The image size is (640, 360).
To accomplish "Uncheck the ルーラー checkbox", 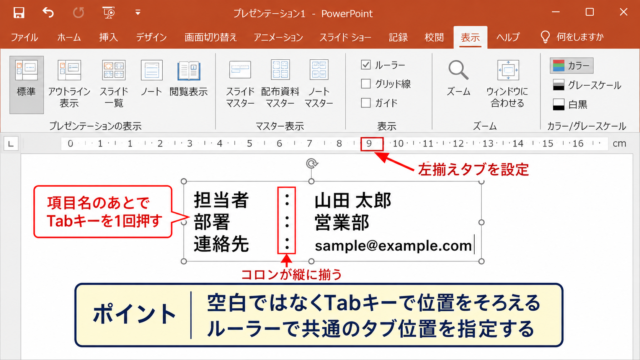I will point(366,65).
